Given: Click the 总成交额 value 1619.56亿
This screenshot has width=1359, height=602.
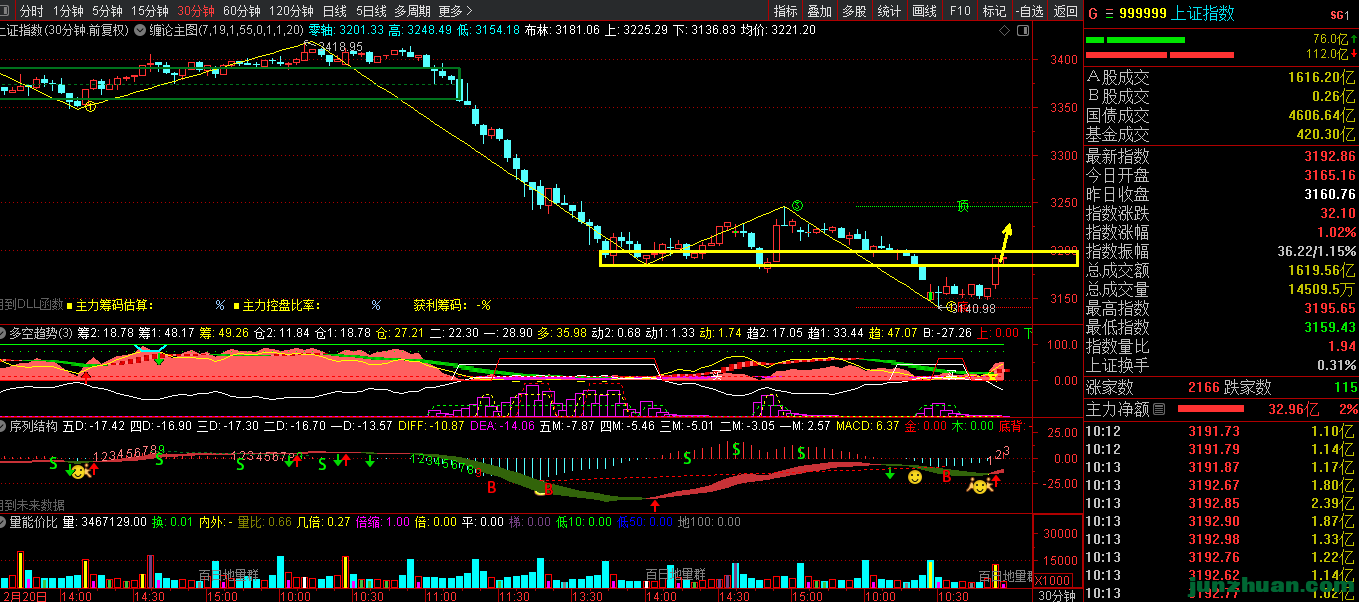Looking at the screenshot, I should pos(1323,270).
